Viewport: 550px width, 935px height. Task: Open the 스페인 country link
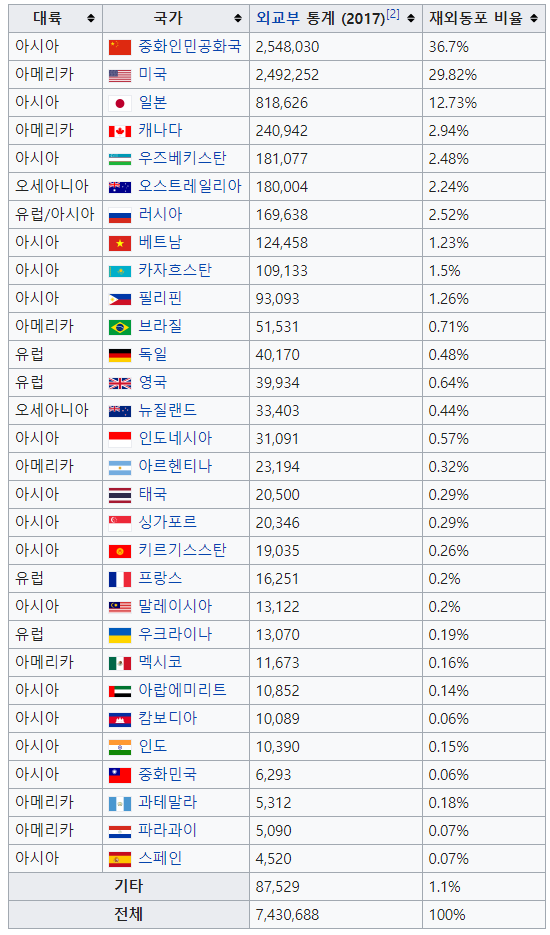160,859
